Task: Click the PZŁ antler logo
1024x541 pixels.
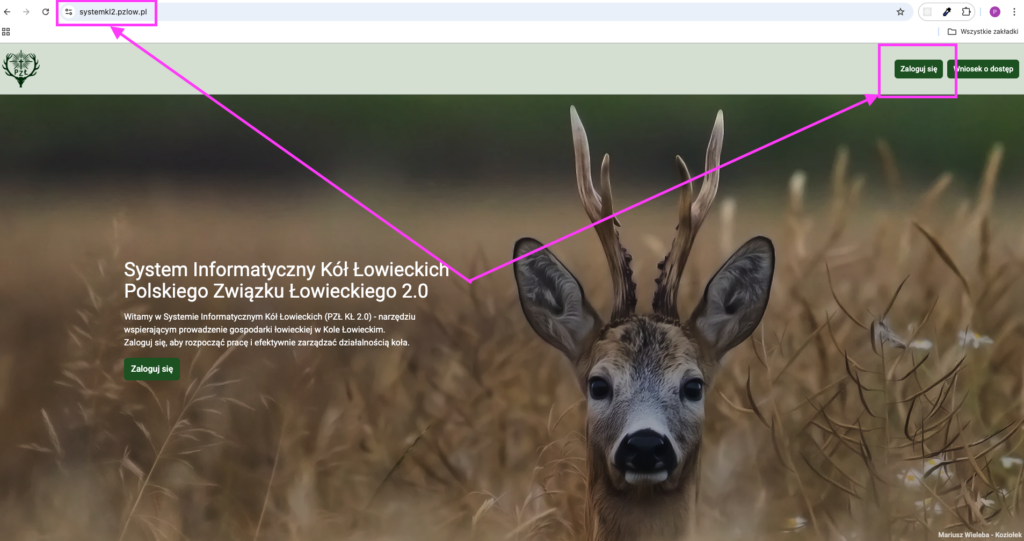Action: pyautogui.click(x=21, y=69)
